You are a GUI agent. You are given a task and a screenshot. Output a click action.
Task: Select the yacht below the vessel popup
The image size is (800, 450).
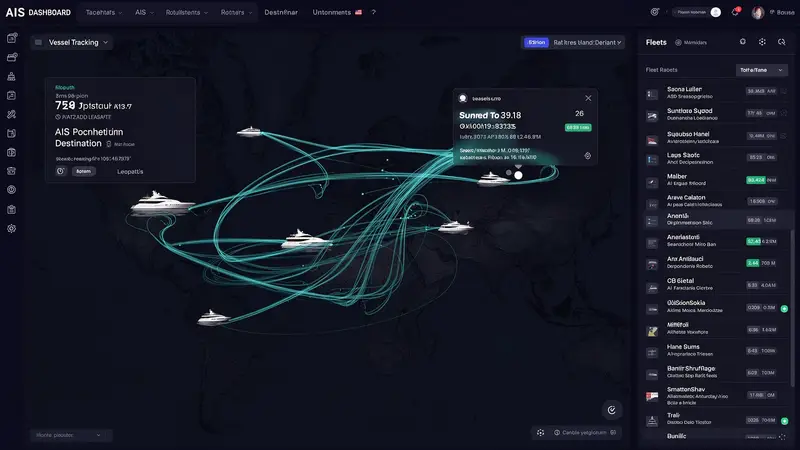pyautogui.click(x=492, y=179)
